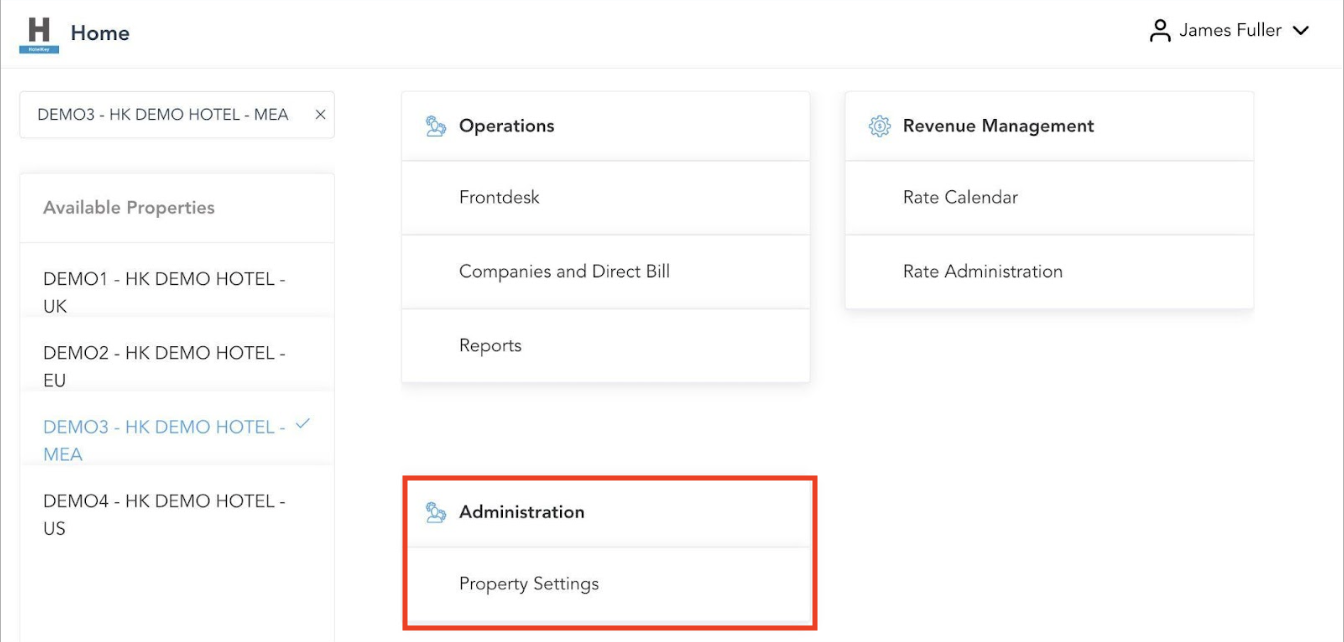Screen dimensions: 1344x642
Task: Open the Rate Calendar
Action: click(959, 197)
